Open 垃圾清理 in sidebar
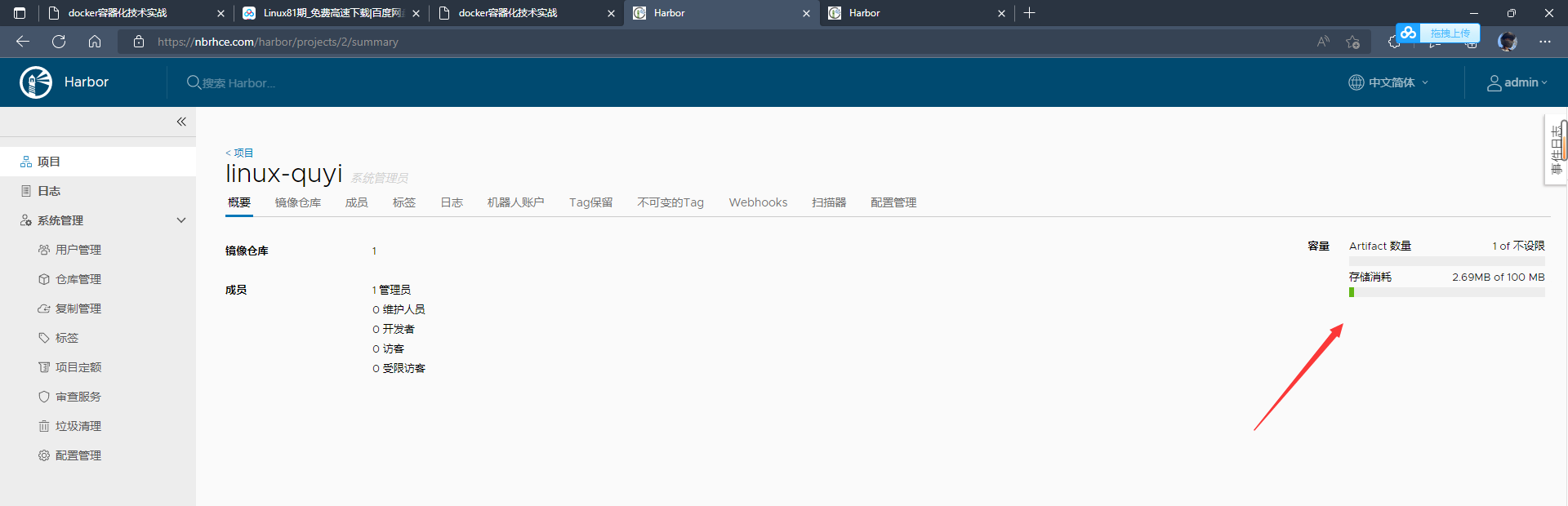This screenshot has width=1568, height=506. tap(78, 426)
